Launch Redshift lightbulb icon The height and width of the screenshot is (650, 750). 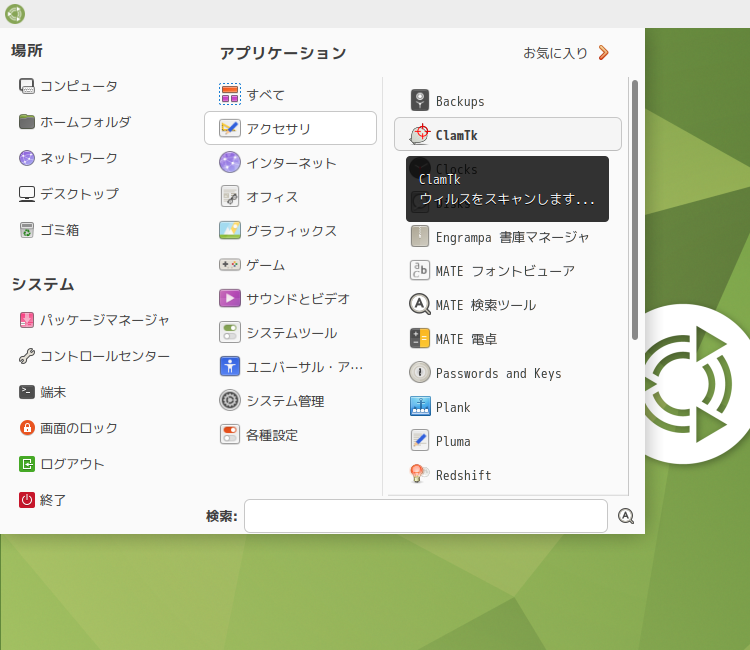tap(419, 474)
